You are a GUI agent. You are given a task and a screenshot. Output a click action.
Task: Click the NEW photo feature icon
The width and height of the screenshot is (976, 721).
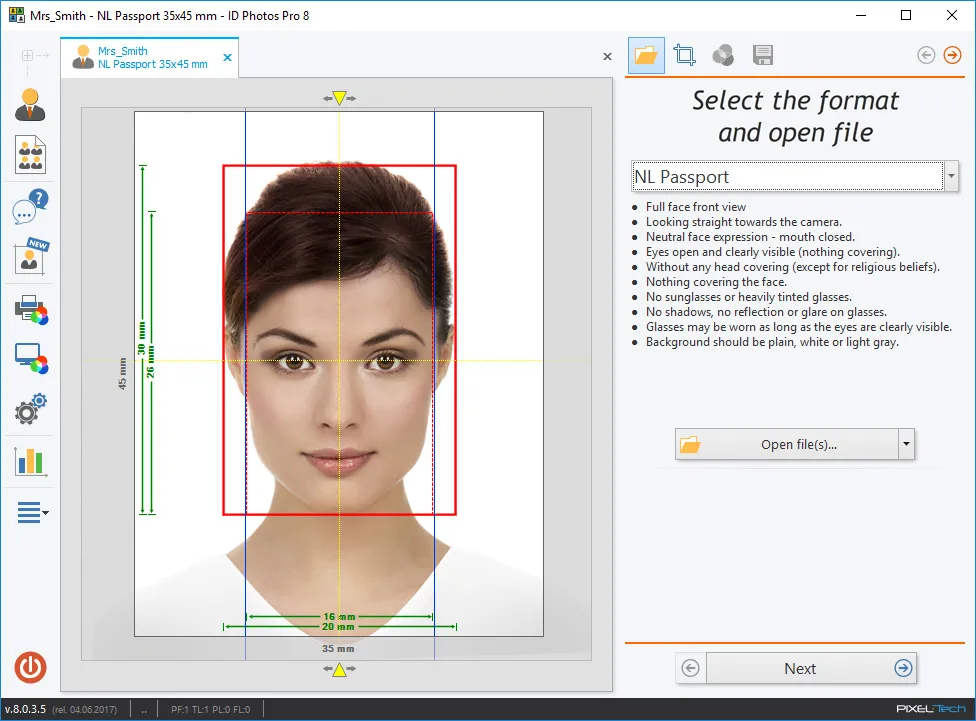point(29,259)
